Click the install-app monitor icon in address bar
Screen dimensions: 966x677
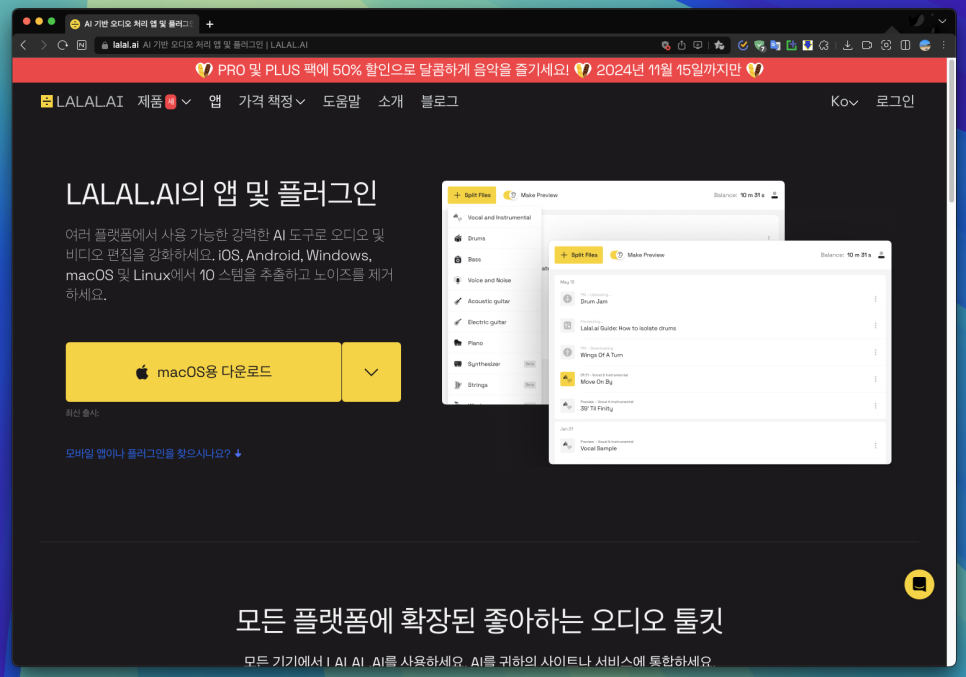[697, 45]
